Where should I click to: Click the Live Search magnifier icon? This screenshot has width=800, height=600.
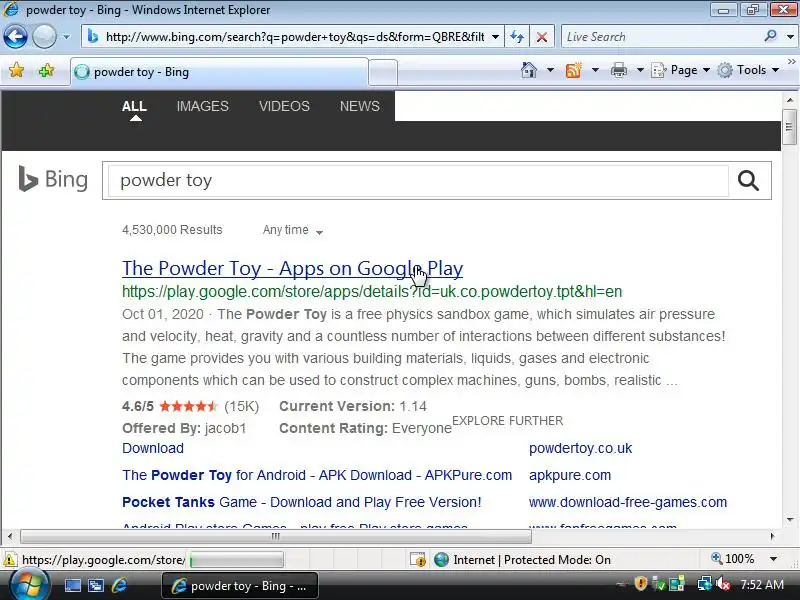(x=770, y=36)
